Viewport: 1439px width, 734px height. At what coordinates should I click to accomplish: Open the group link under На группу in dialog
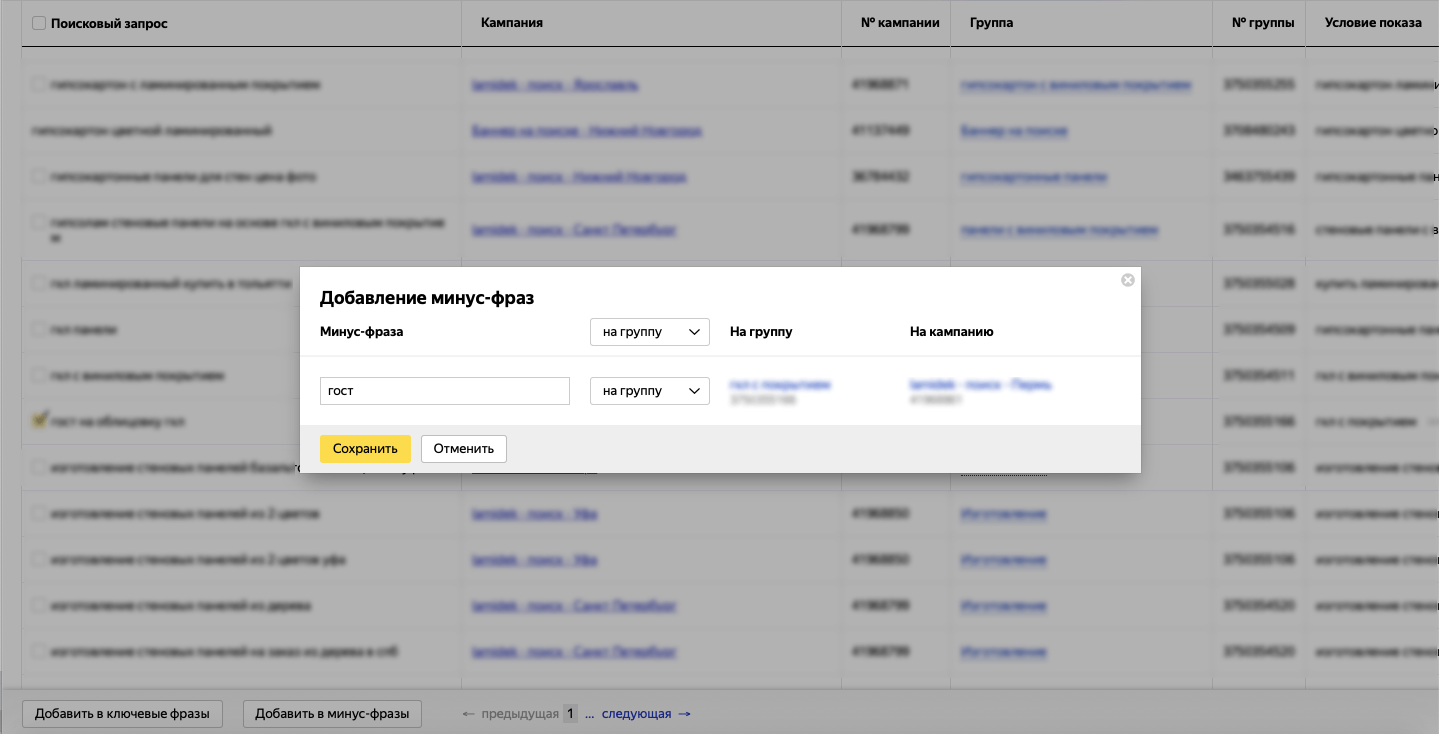coord(780,385)
